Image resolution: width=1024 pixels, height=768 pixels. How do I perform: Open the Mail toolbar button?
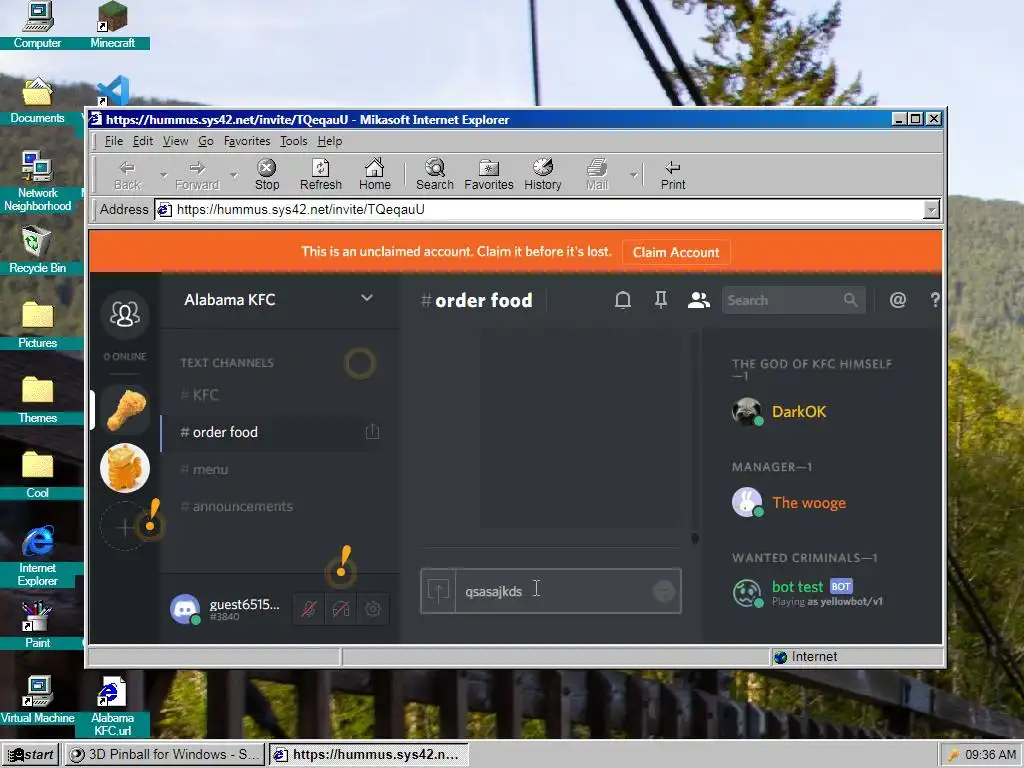[596, 174]
